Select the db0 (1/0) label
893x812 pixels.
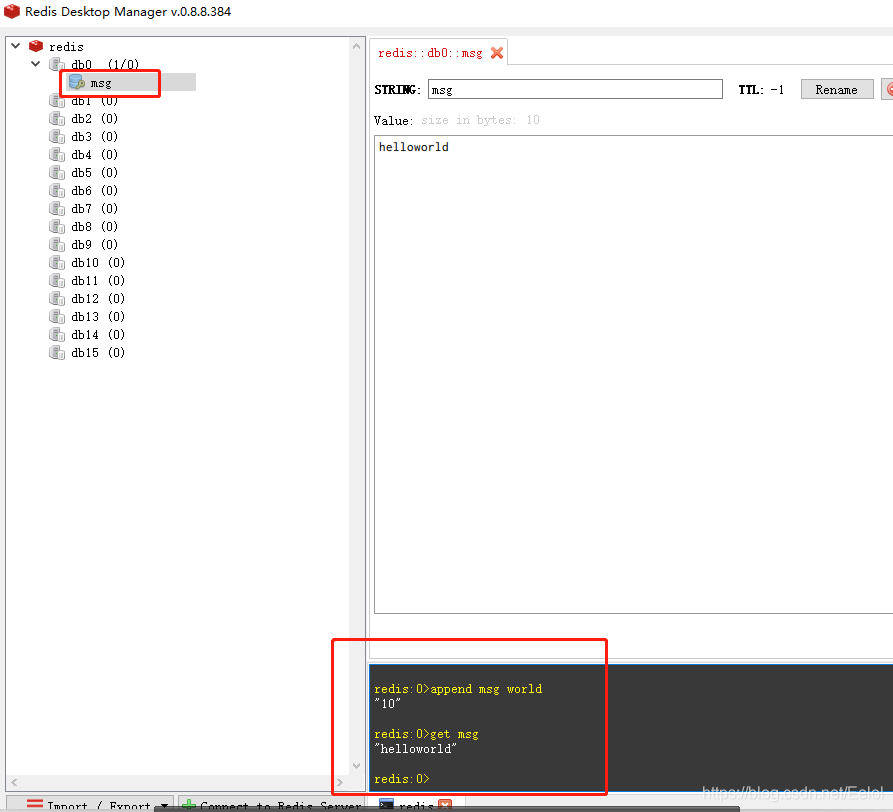coord(105,64)
